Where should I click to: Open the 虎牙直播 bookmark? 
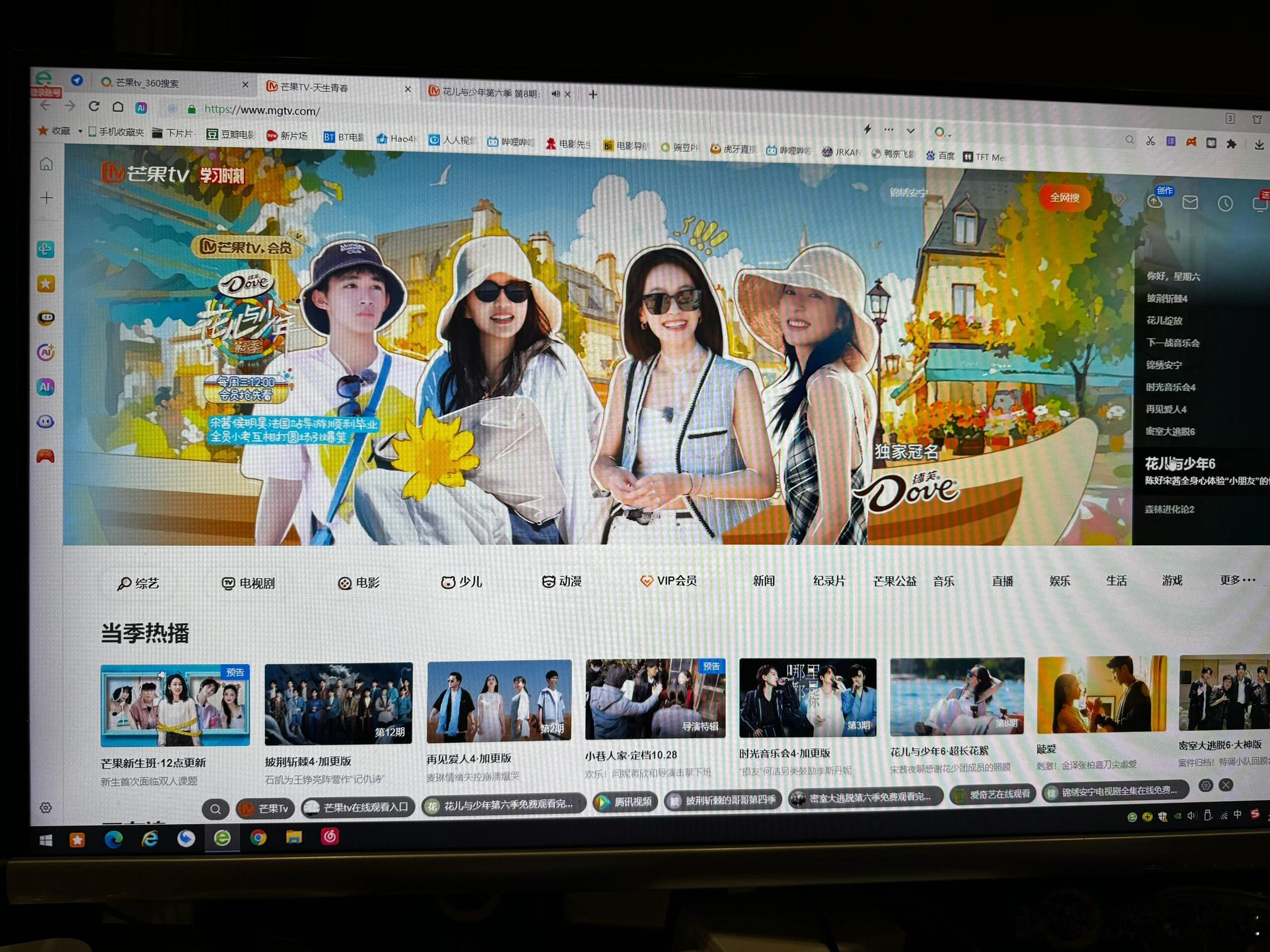pyautogui.click(x=732, y=149)
